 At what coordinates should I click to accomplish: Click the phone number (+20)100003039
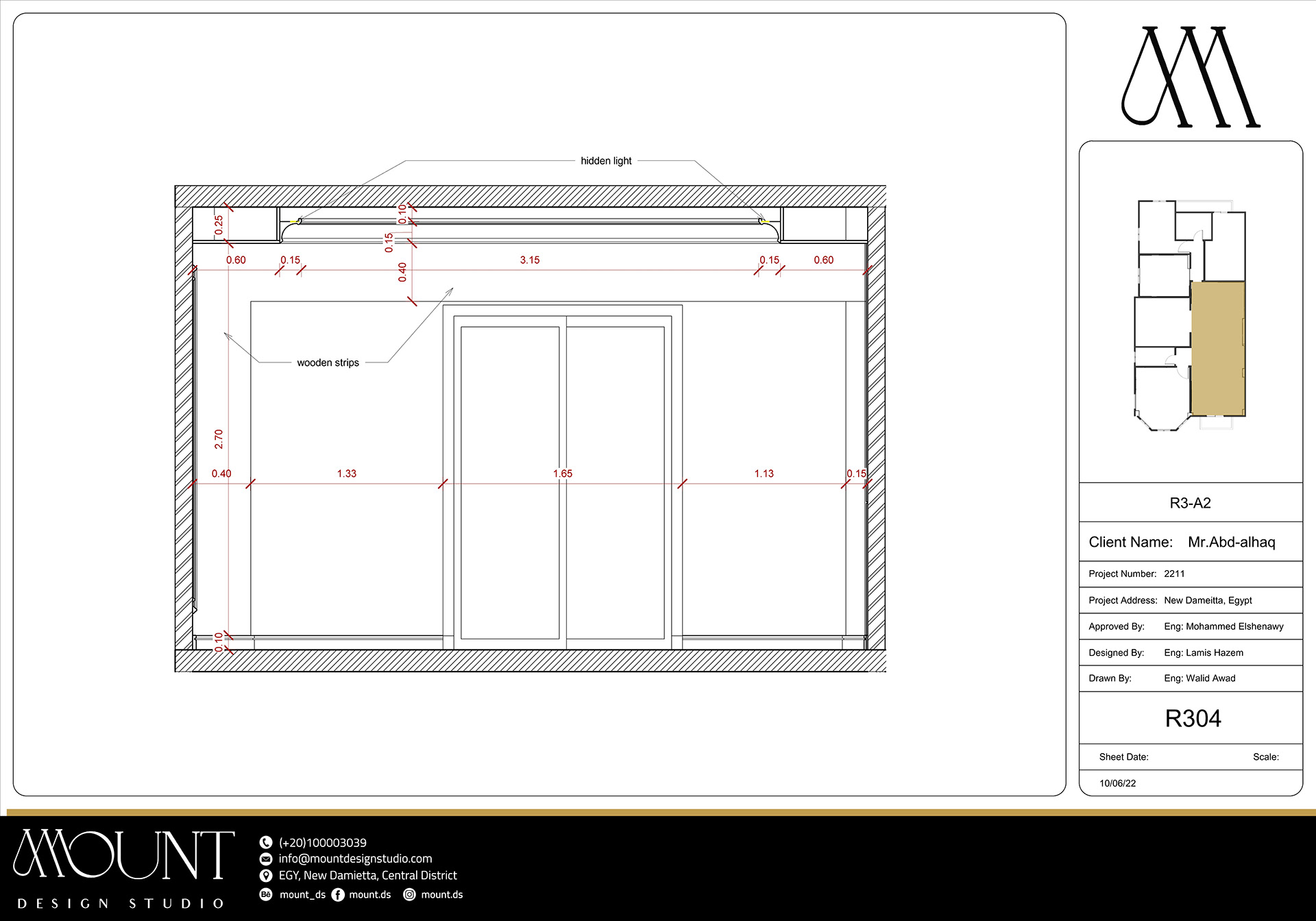[x=322, y=842]
